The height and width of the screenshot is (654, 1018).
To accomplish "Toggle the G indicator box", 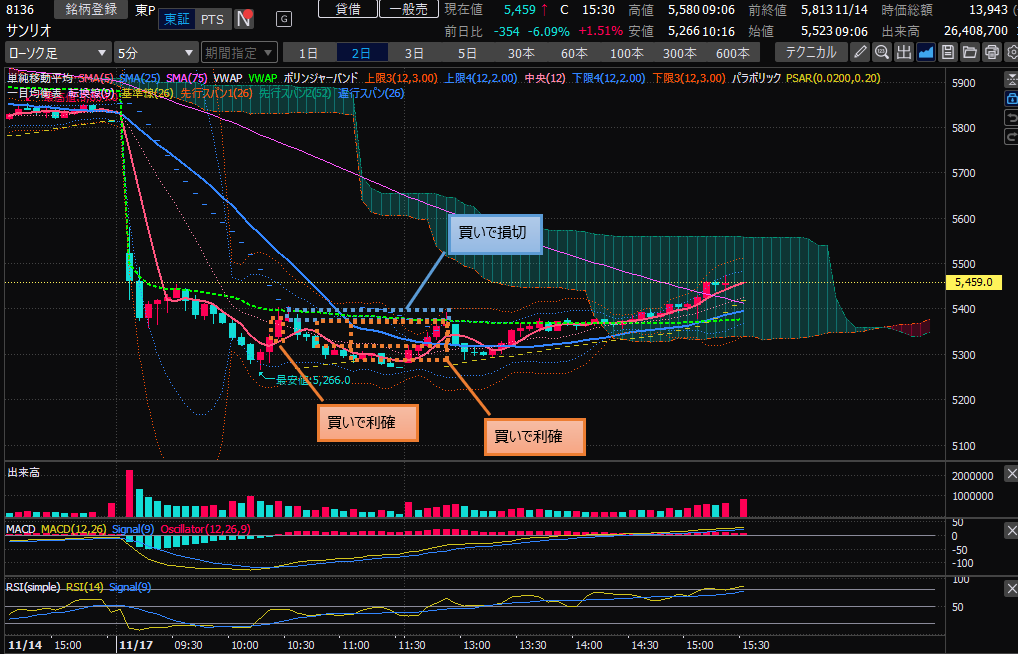I will 285,19.
